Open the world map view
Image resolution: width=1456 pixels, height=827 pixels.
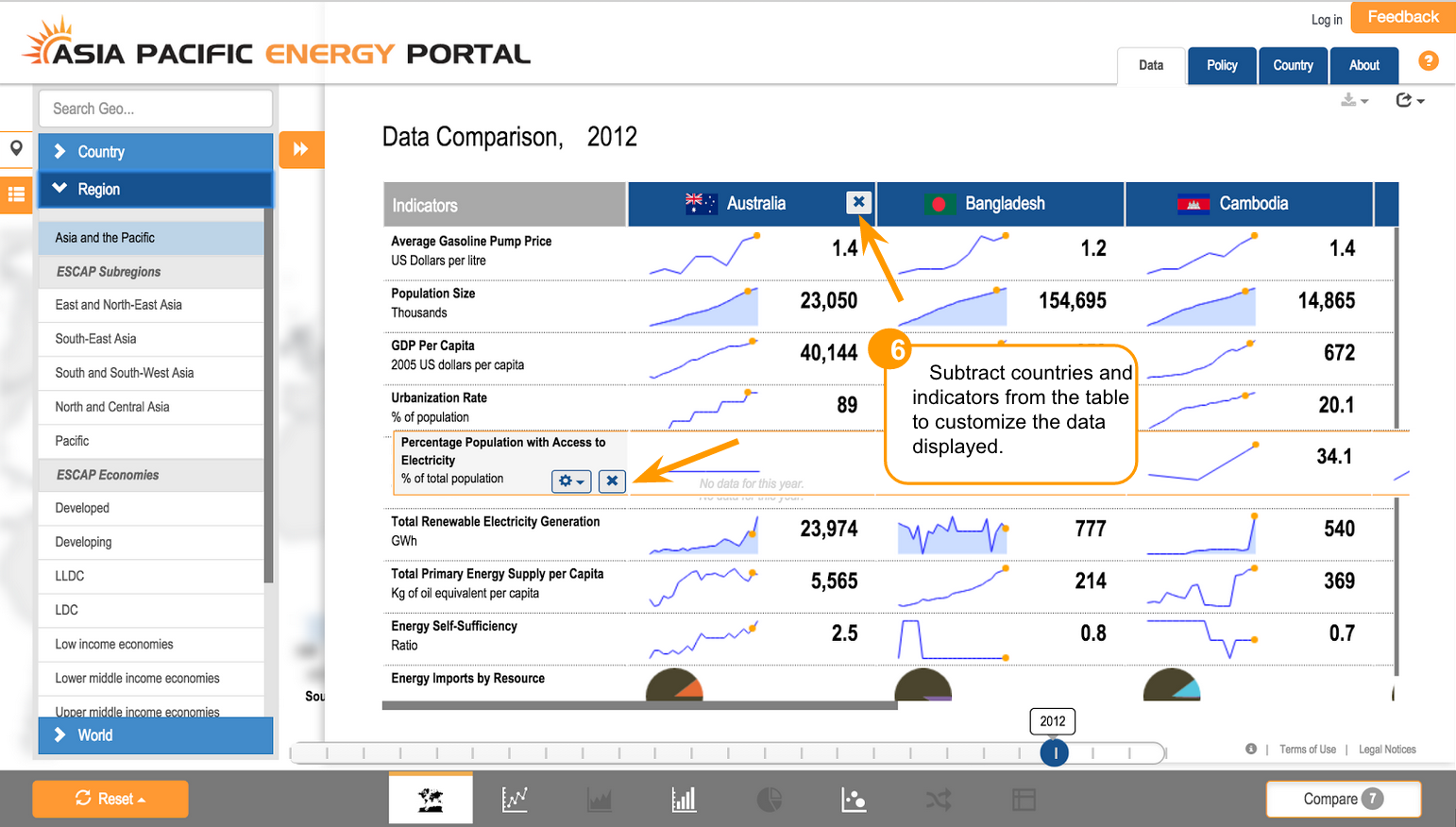431,800
